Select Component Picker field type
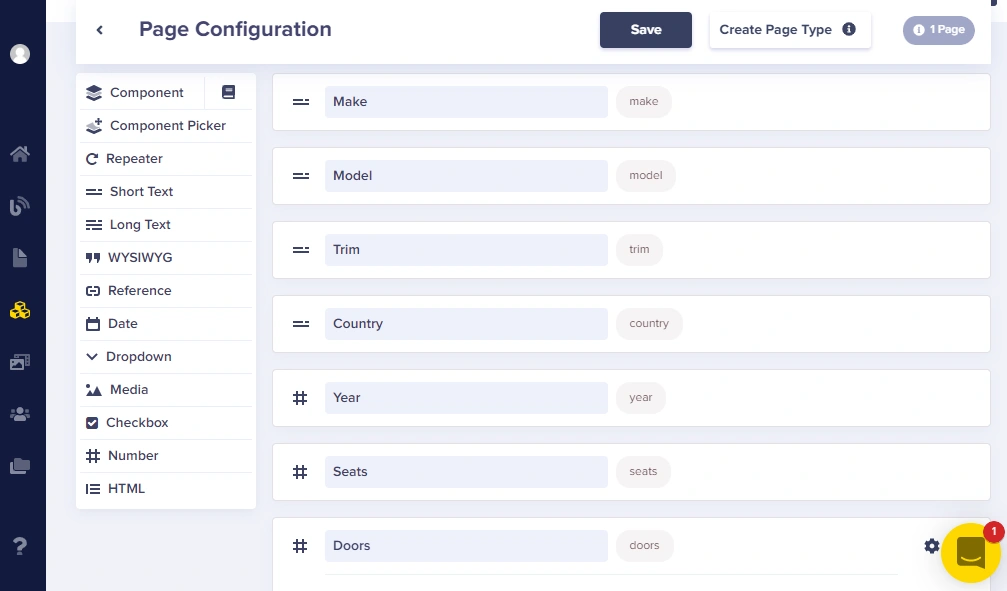1007x591 pixels. point(166,126)
